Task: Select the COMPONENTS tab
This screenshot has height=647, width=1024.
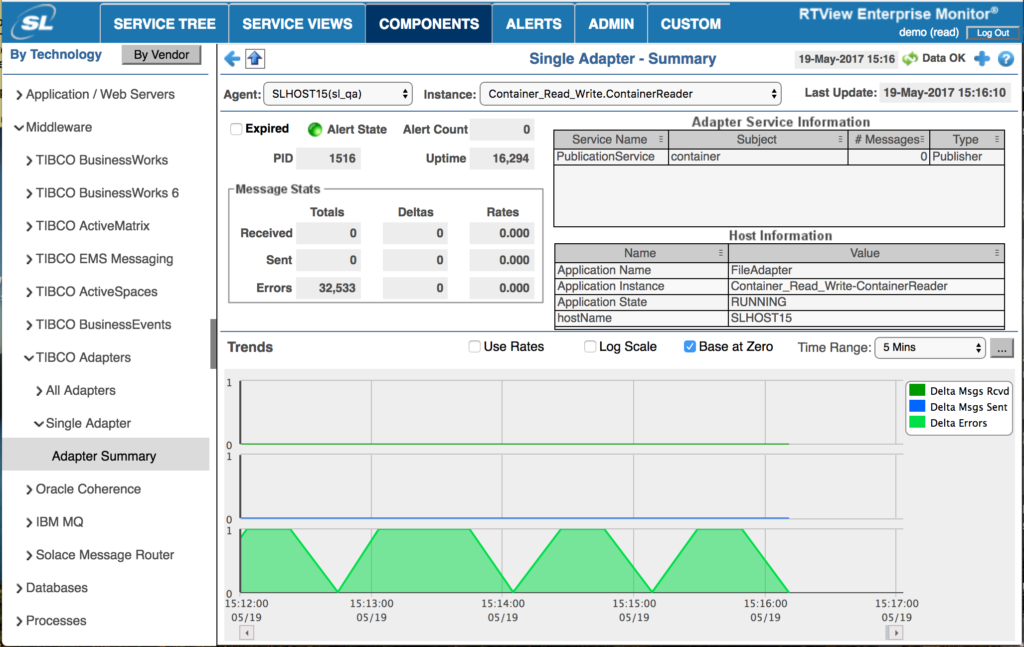Action: pos(429,24)
